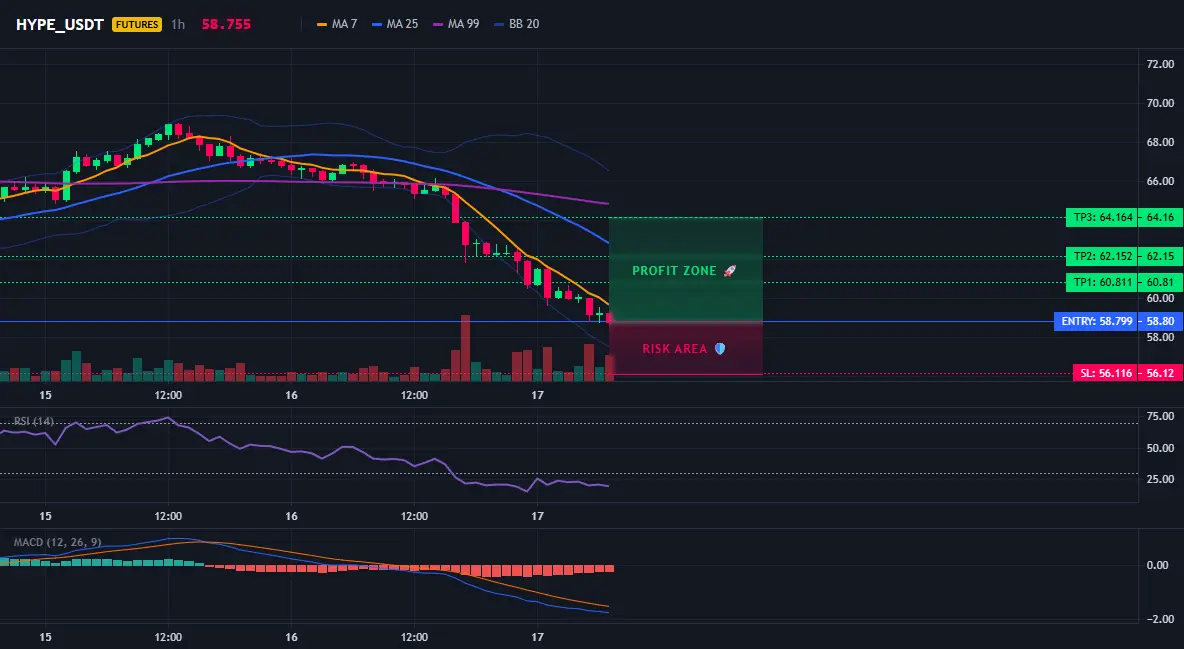Click the TP1: 60.811 label
Image resolution: width=1184 pixels, height=649 pixels.
click(1102, 283)
